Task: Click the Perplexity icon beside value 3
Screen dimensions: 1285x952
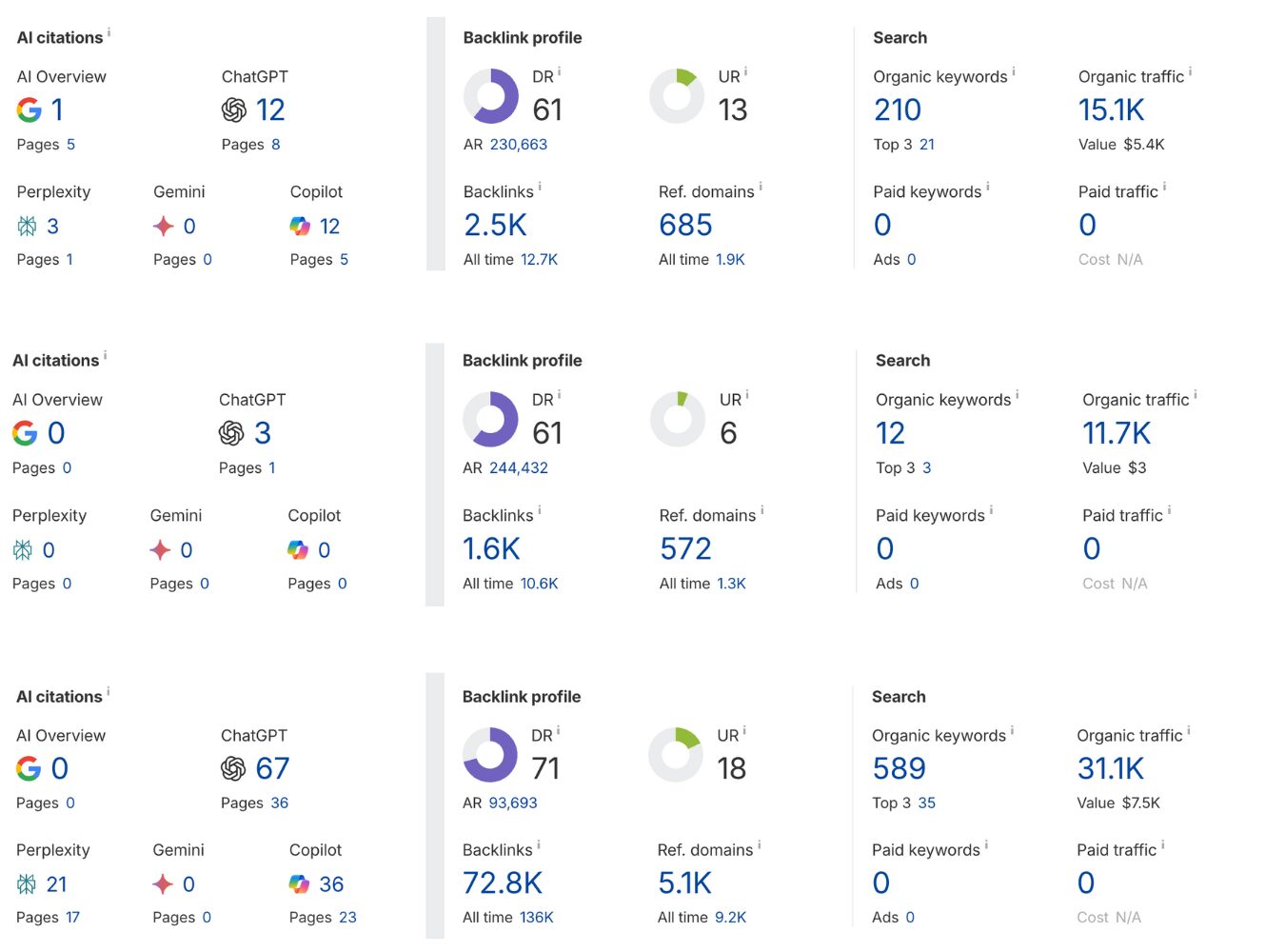Action: pyautogui.click(x=27, y=226)
